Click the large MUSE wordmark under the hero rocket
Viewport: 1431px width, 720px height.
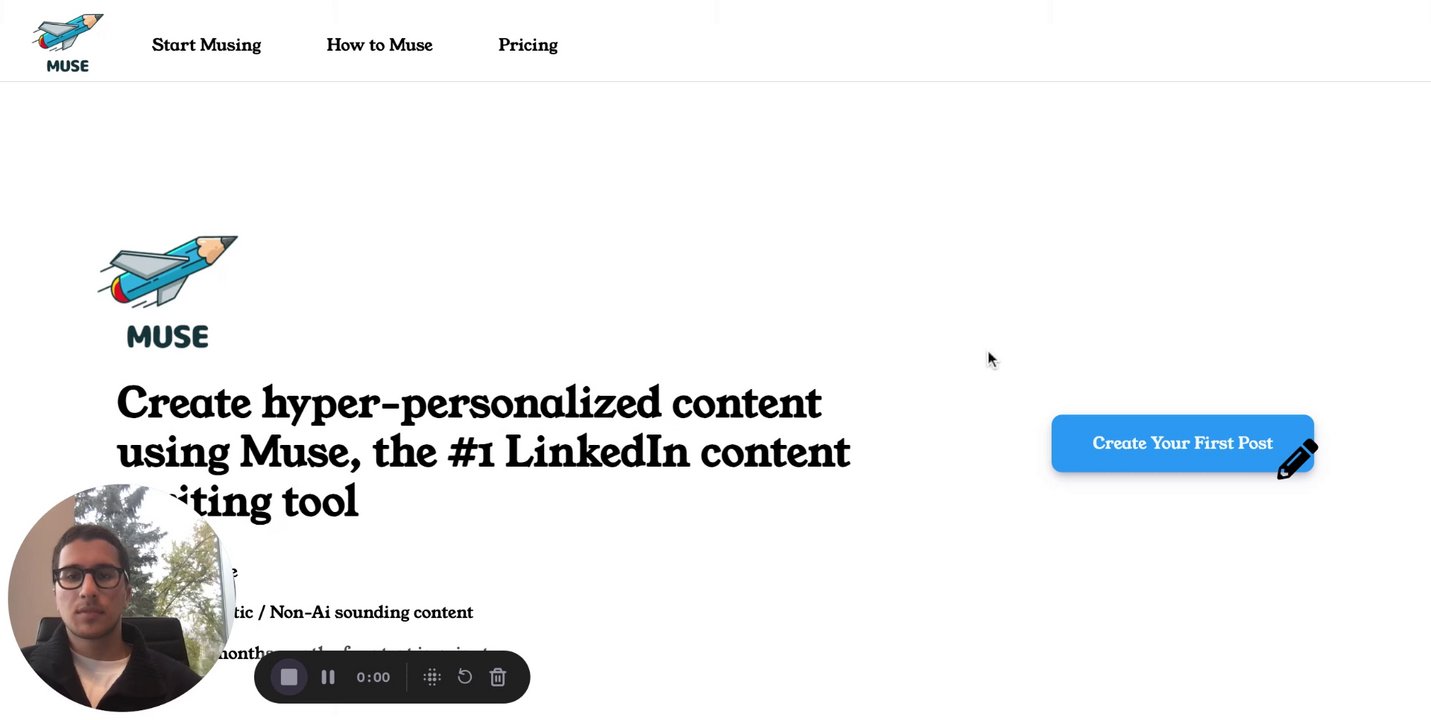[168, 337]
